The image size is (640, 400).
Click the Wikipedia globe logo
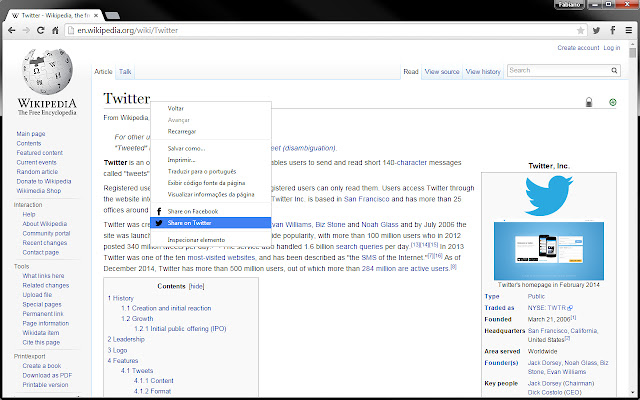click(x=47, y=71)
